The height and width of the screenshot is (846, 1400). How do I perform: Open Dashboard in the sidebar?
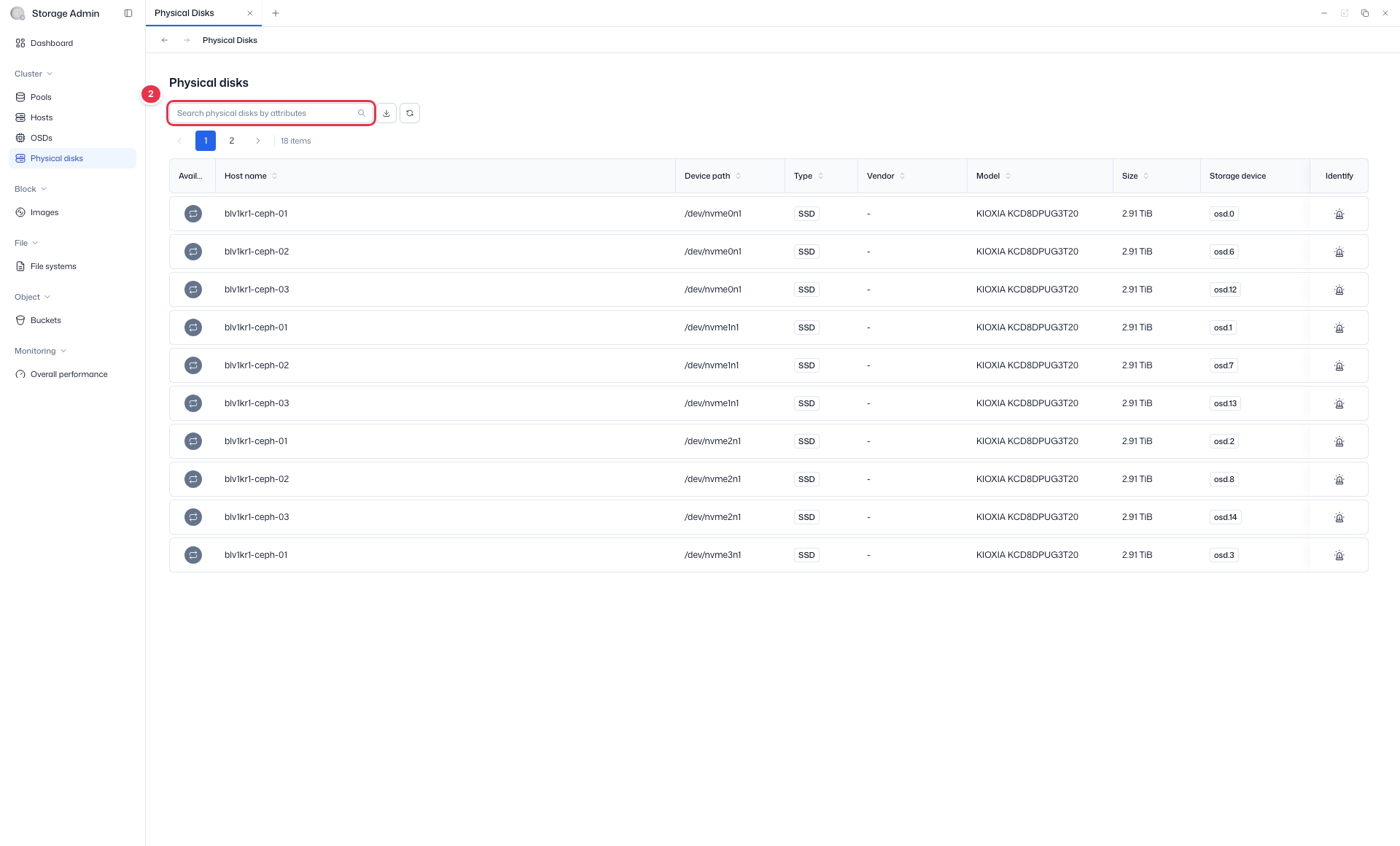tap(72, 43)
